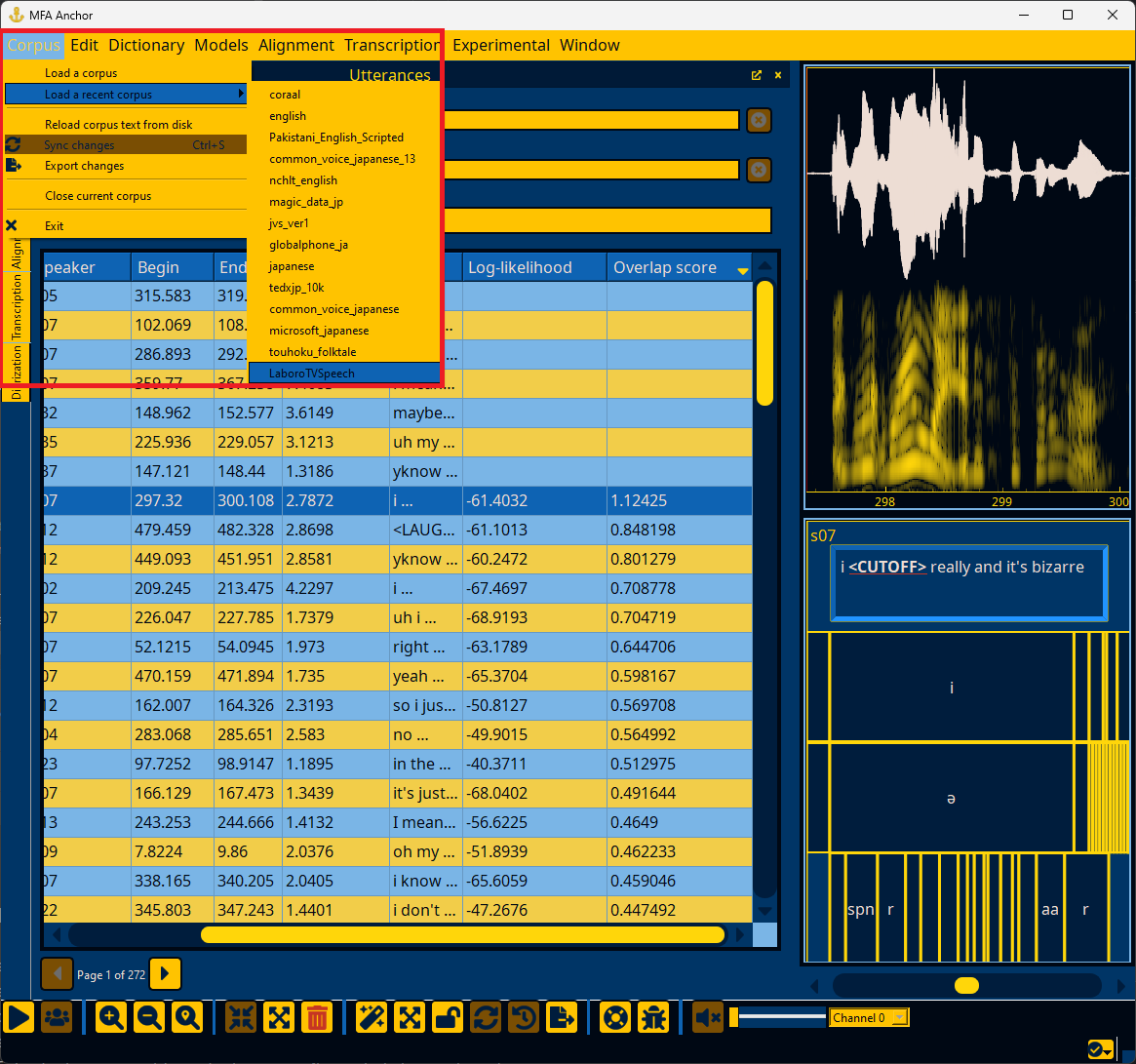Open the Edit menu
Image resolution: width=1136 pixels, height=1064 pixels.
tap(84, 45)
